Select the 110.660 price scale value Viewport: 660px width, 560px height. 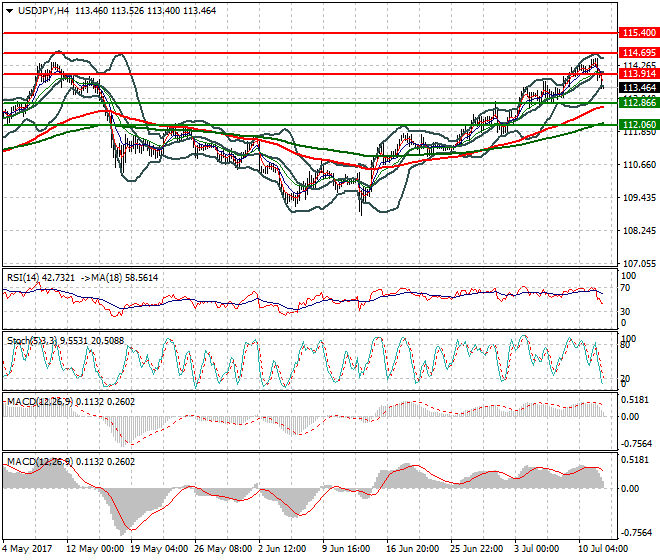[639, 165]
